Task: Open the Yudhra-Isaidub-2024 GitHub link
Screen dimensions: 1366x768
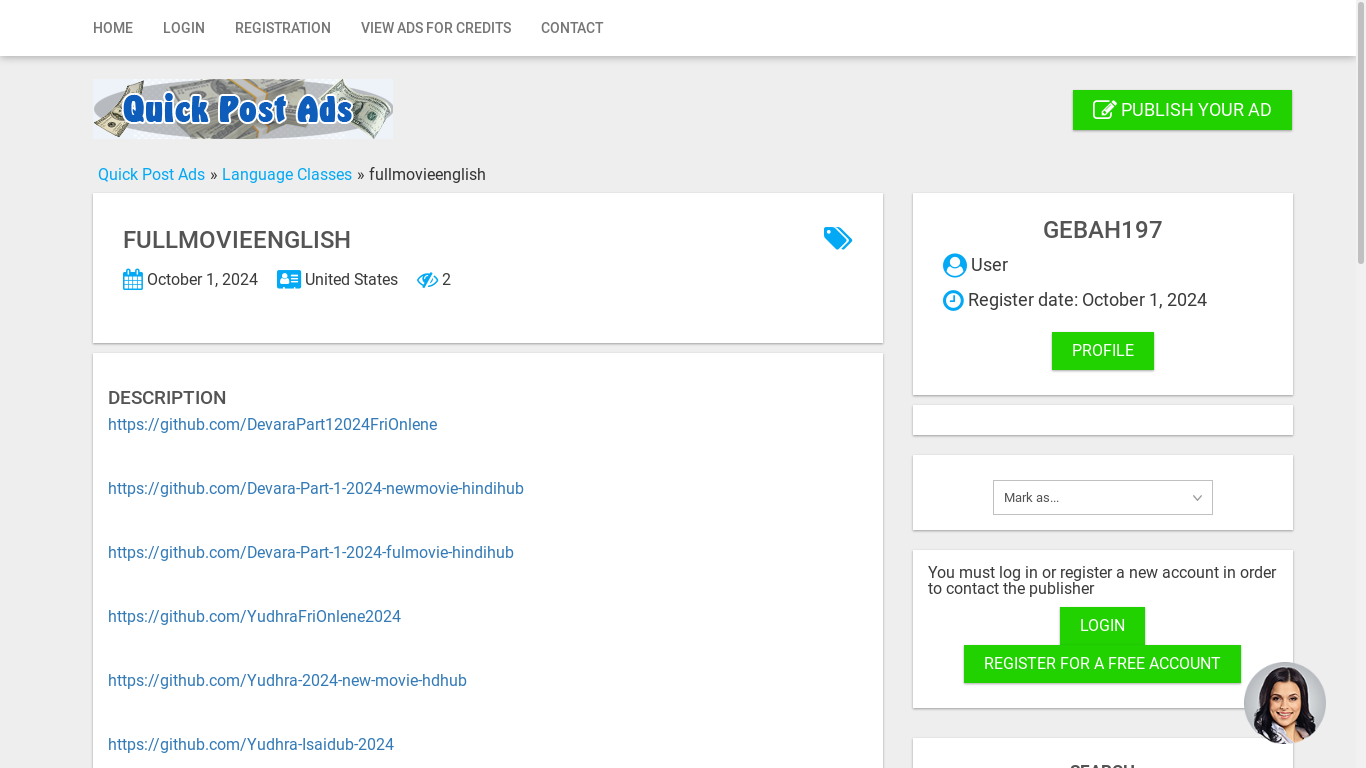Action: click(x=251, y=745)
